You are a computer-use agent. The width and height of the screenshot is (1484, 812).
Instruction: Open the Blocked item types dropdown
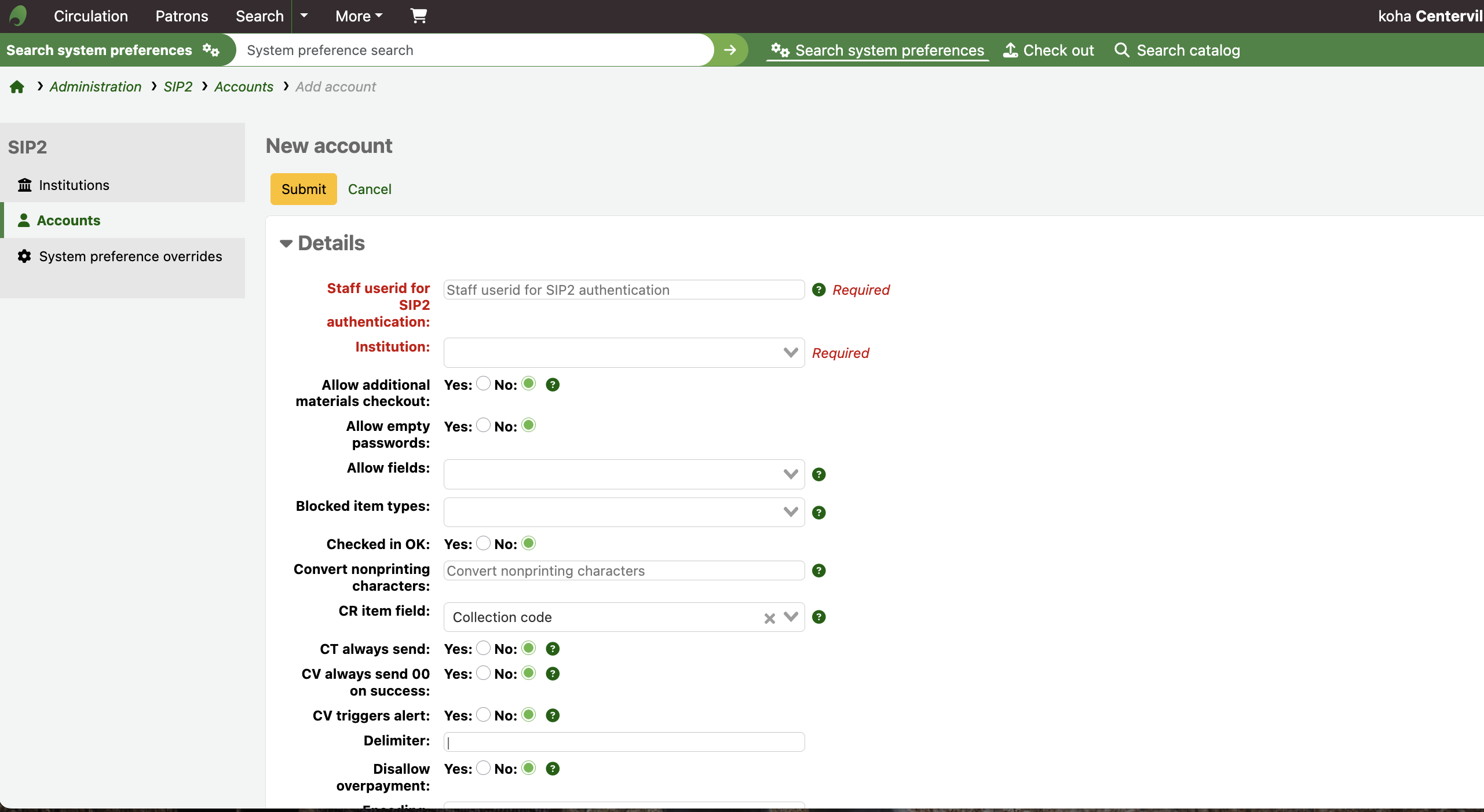[x=624, y=512]
